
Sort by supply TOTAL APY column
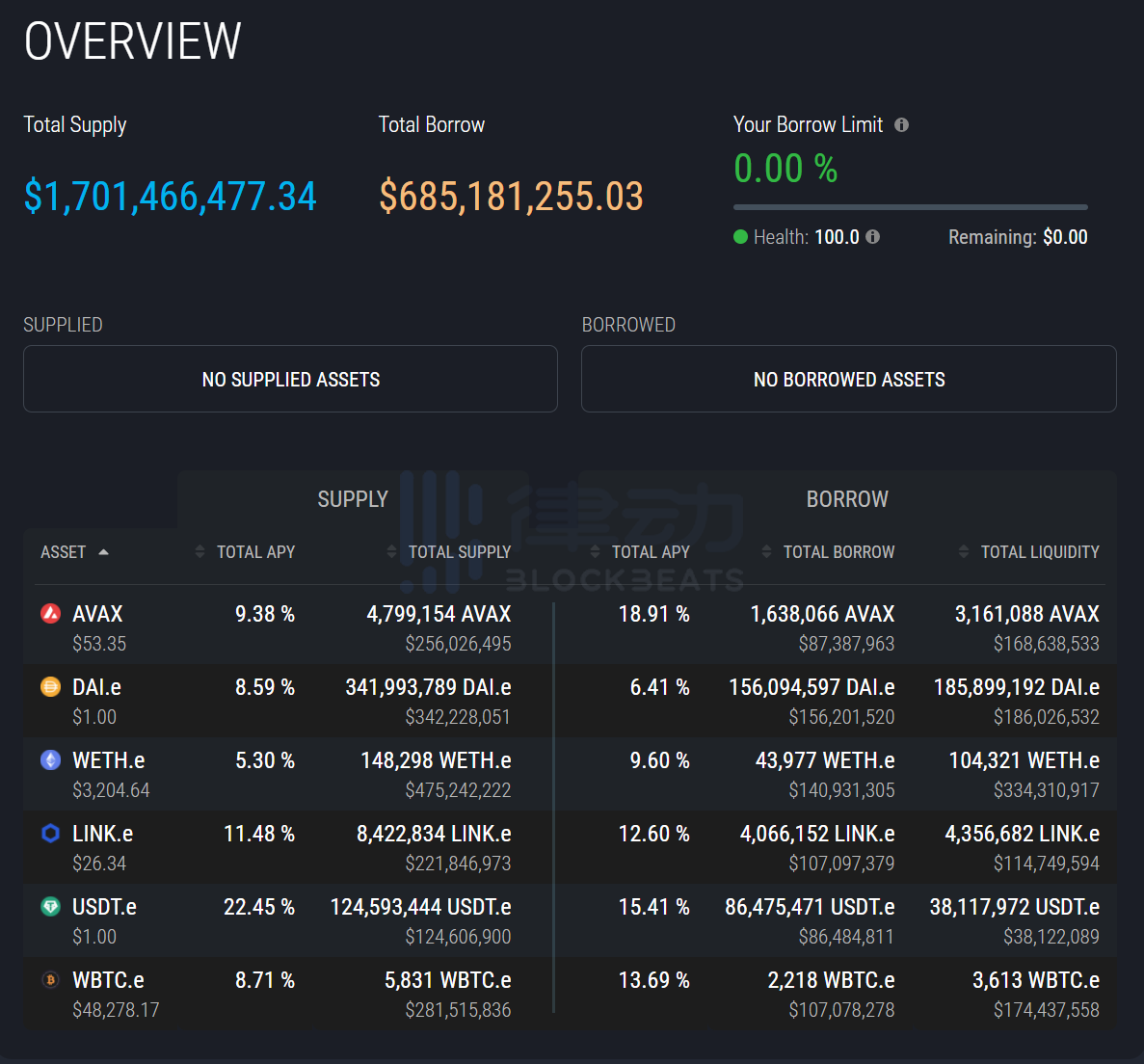tap(245, 552)
